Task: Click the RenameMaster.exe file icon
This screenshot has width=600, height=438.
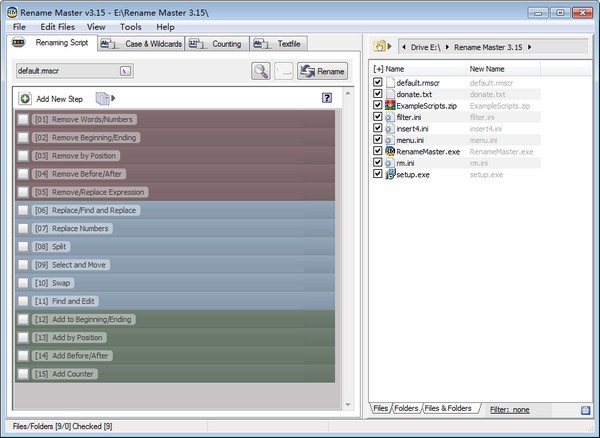Action: pos(391,151)
